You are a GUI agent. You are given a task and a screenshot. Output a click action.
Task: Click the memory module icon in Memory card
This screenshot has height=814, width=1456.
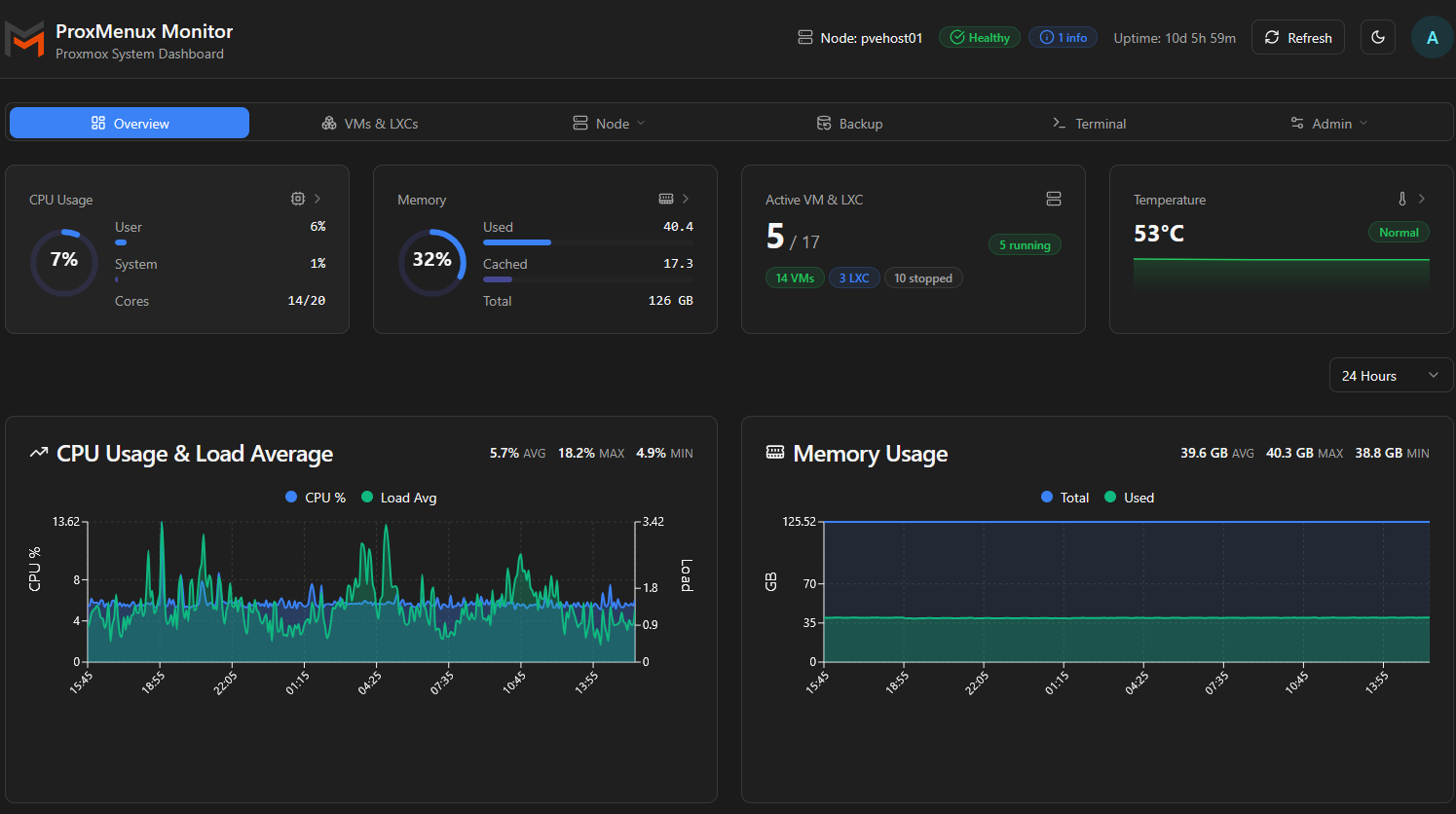click(x=666, y=199)
